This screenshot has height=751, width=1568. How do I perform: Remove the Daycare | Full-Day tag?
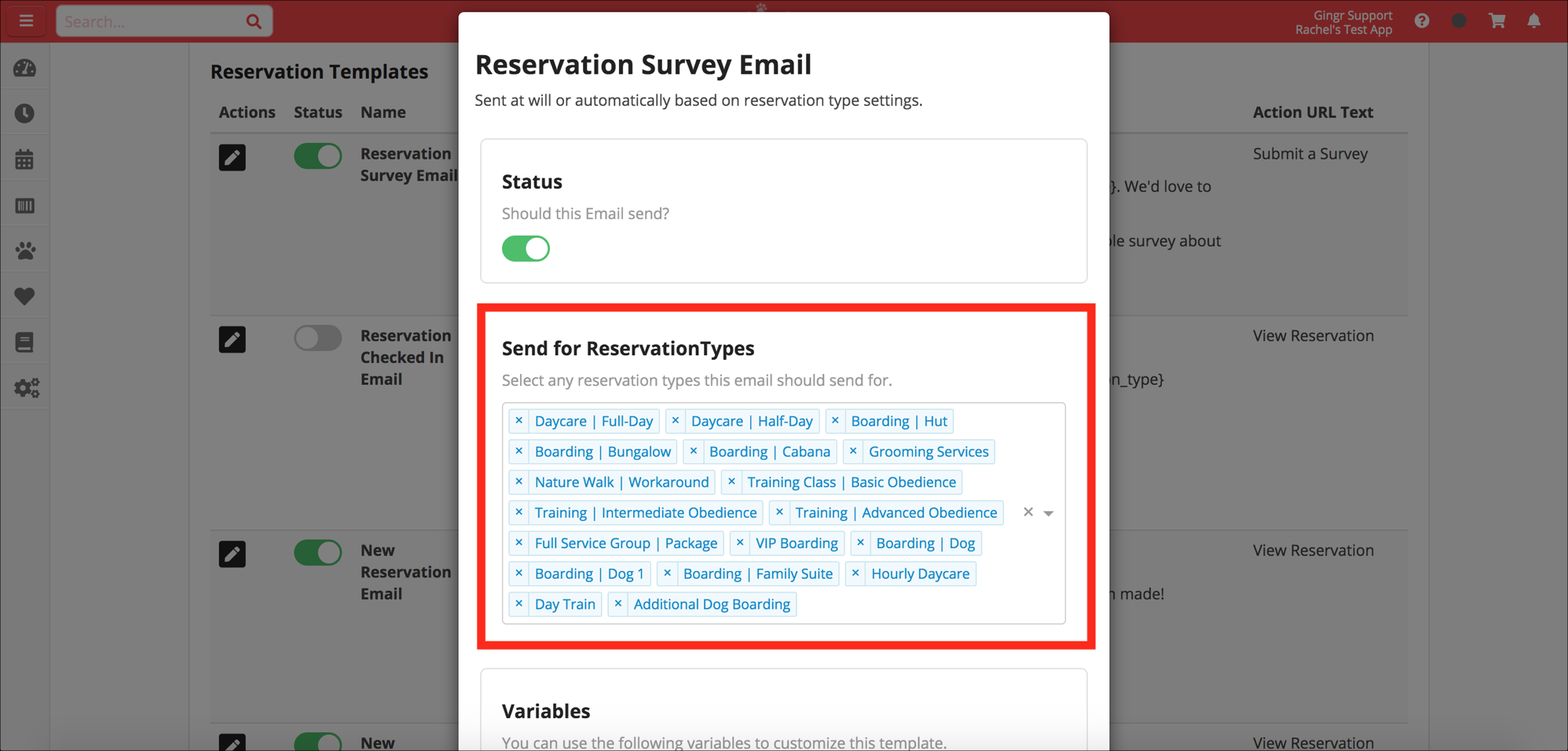[x=519, y=421]
